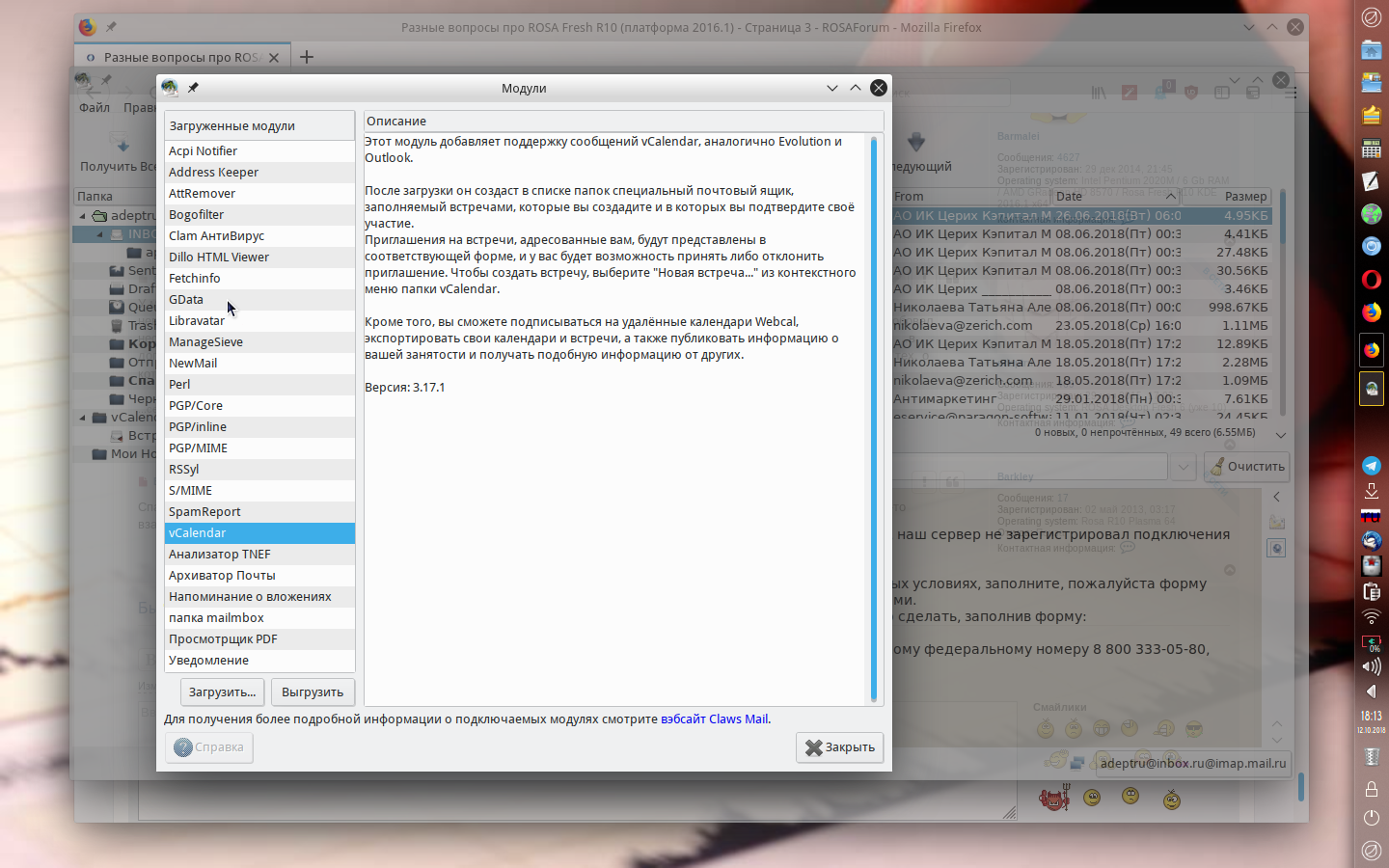Open the Файл menu in Claws Mail
This screenshot has width=1389, height=868.
click(x=95, y=108)
